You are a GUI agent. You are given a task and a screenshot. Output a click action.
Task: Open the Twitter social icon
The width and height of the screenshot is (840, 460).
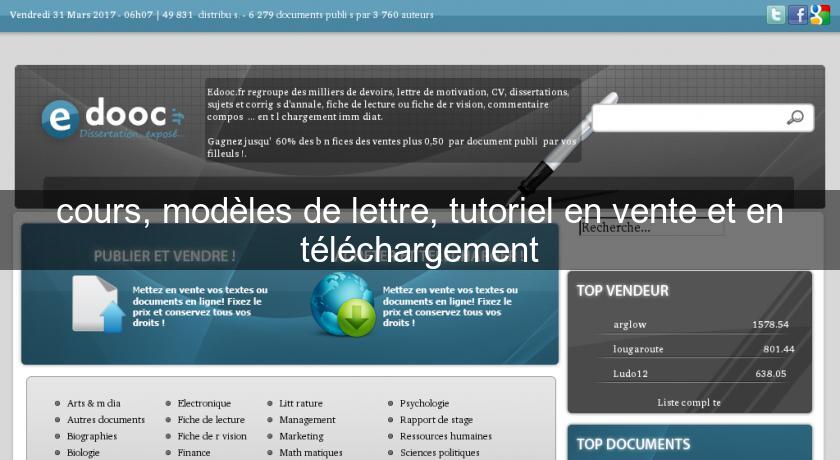pos(775,14)
